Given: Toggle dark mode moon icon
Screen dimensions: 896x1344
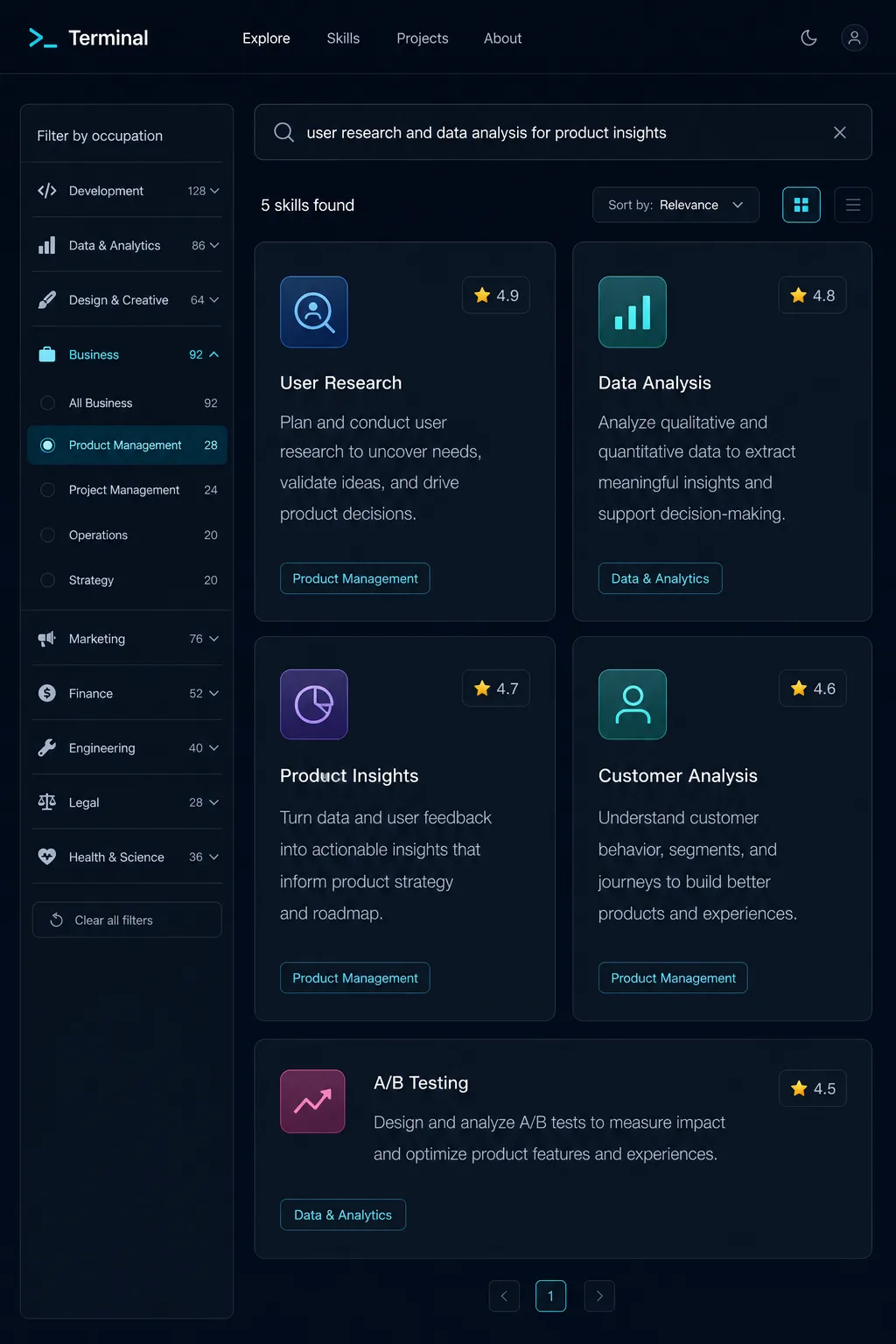Looking at the screenshot, I should [x=808, y=38].
